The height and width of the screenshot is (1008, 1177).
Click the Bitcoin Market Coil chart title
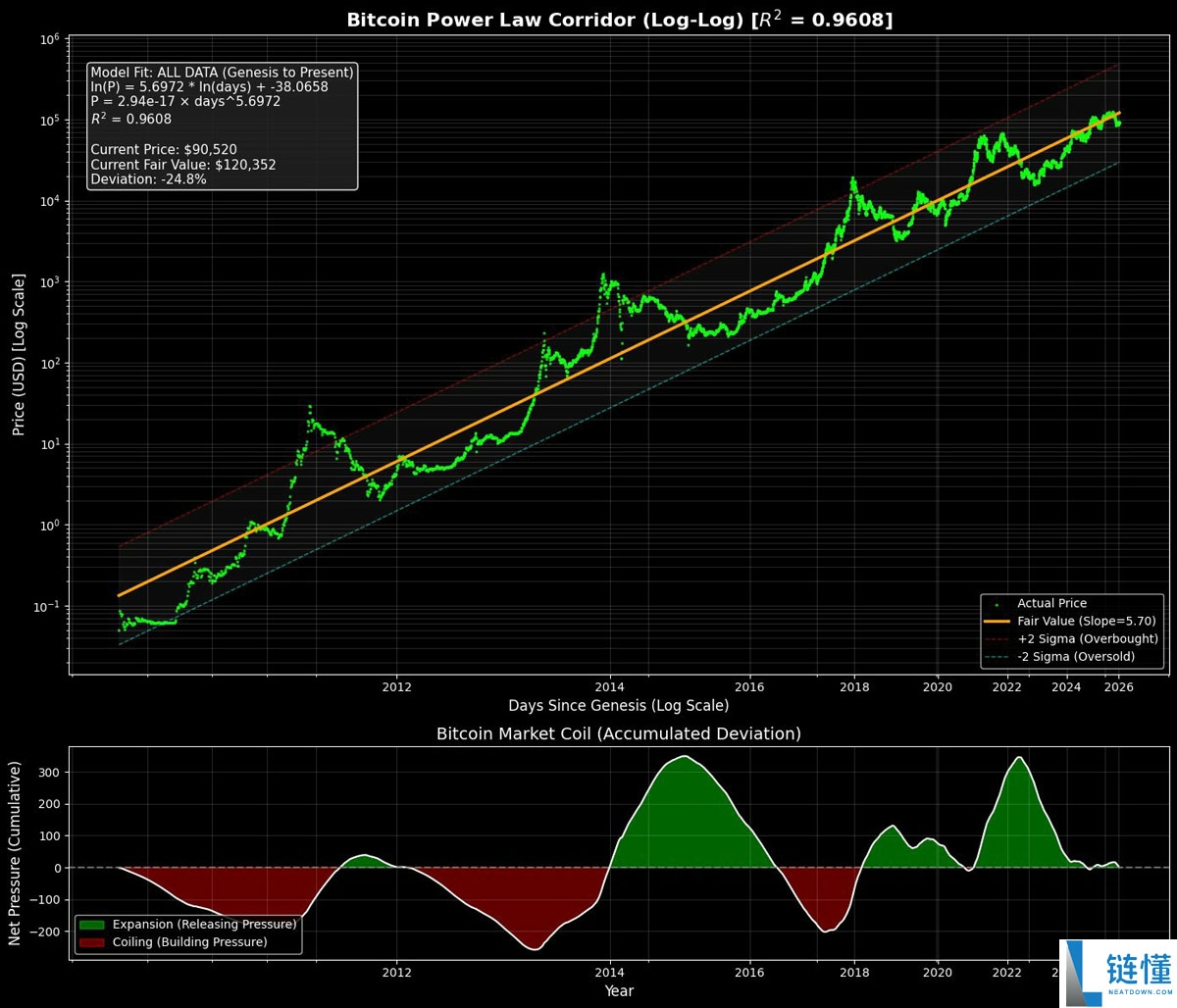[x=618, y=733]
